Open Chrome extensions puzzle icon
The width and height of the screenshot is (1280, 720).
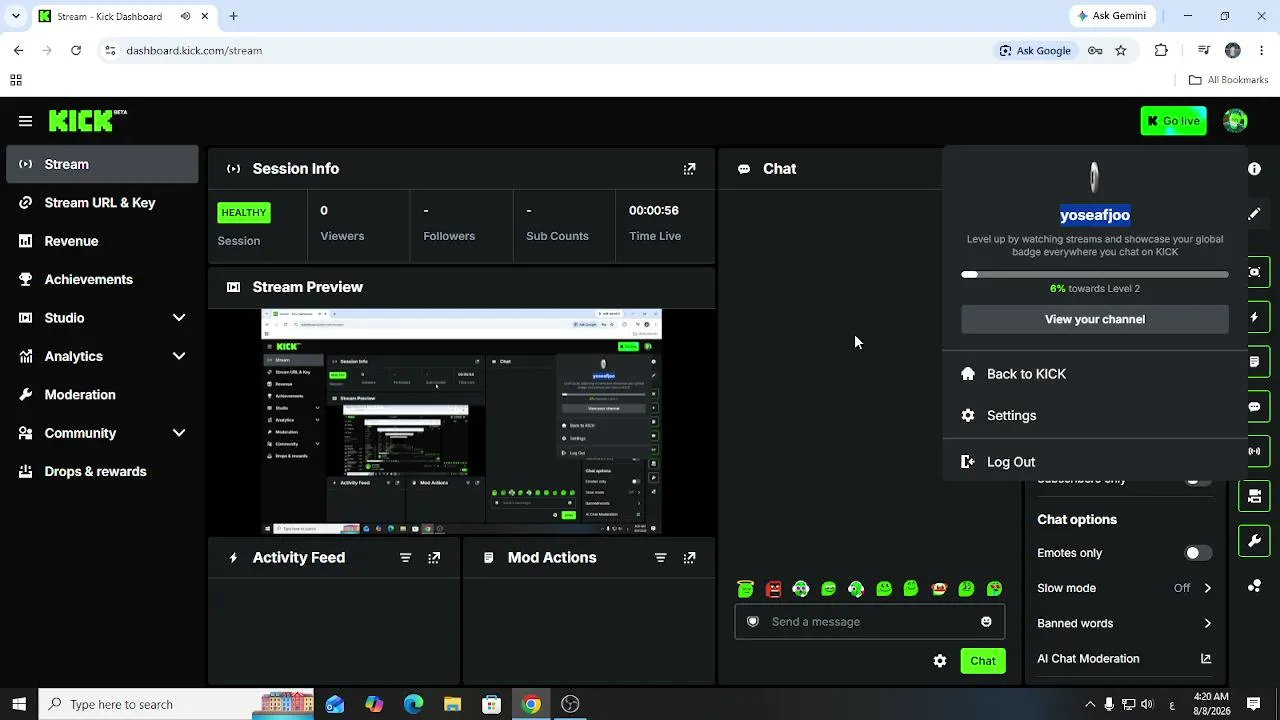tap(1161, 50)
